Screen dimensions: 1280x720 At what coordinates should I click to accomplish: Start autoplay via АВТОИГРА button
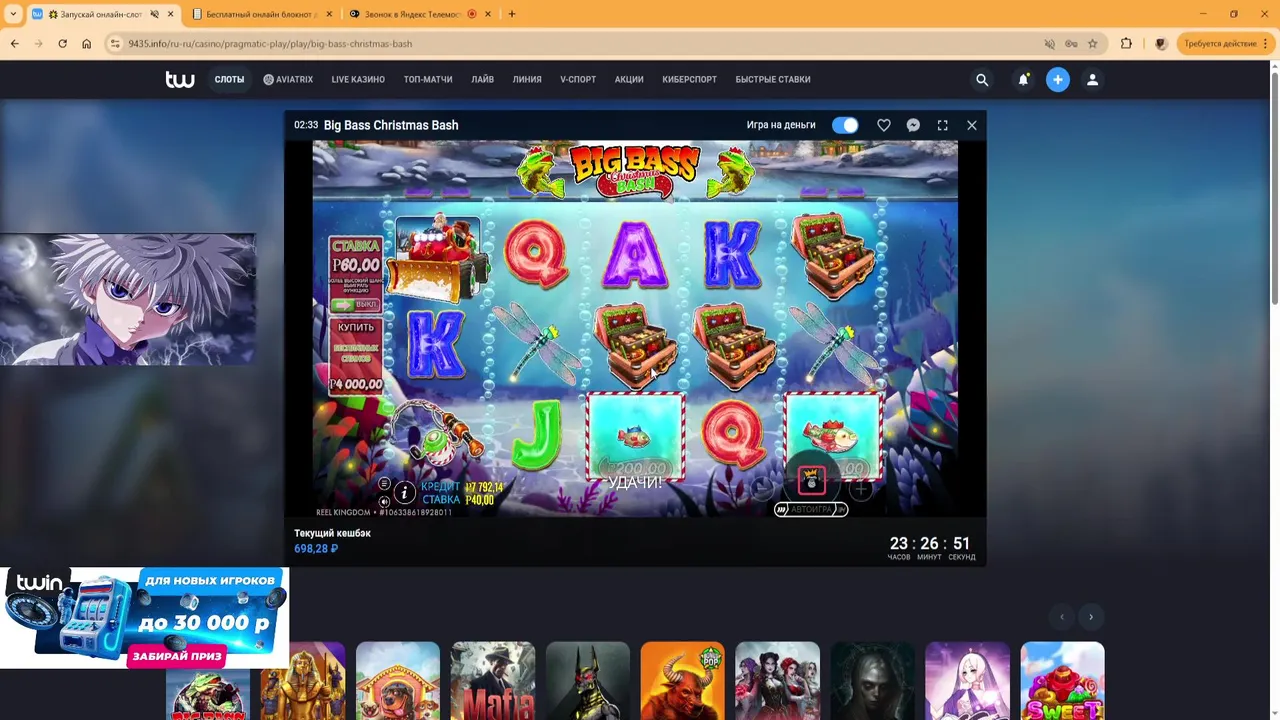(x=811, y=509)
